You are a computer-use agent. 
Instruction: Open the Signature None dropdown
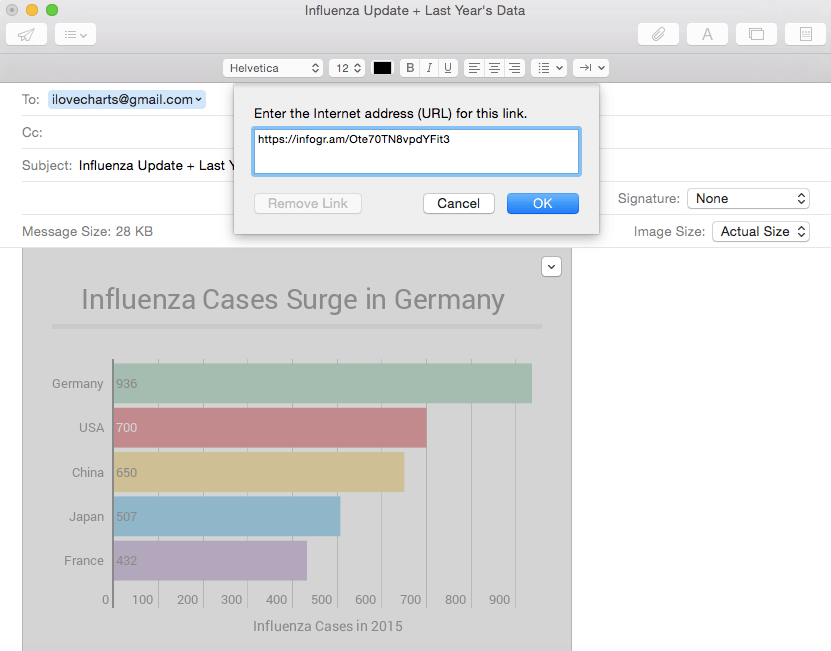[x=747, y=198]
